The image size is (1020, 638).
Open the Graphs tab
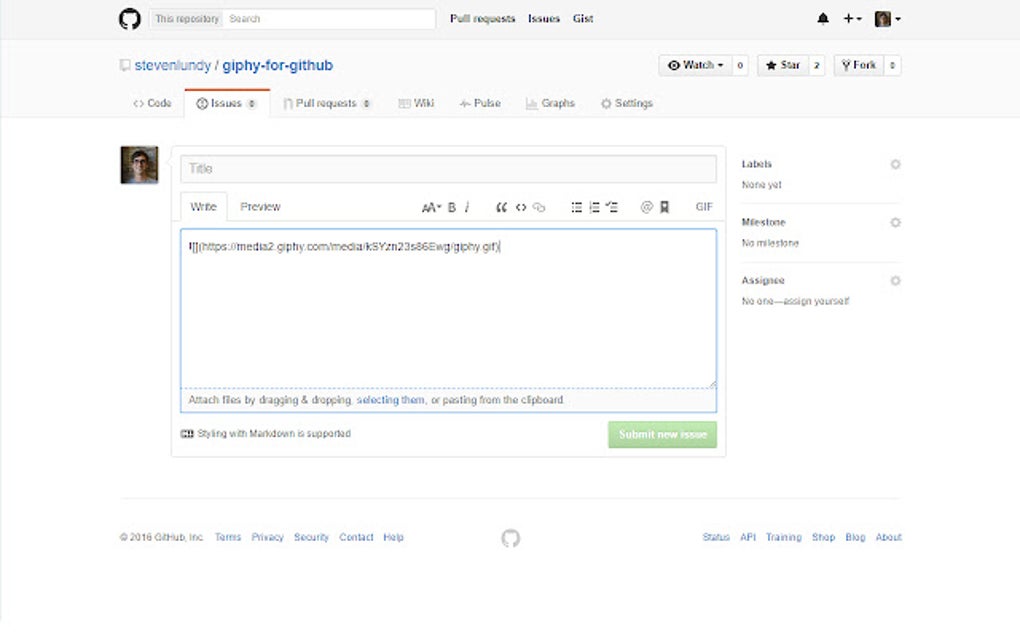click(x=550, y=103)
